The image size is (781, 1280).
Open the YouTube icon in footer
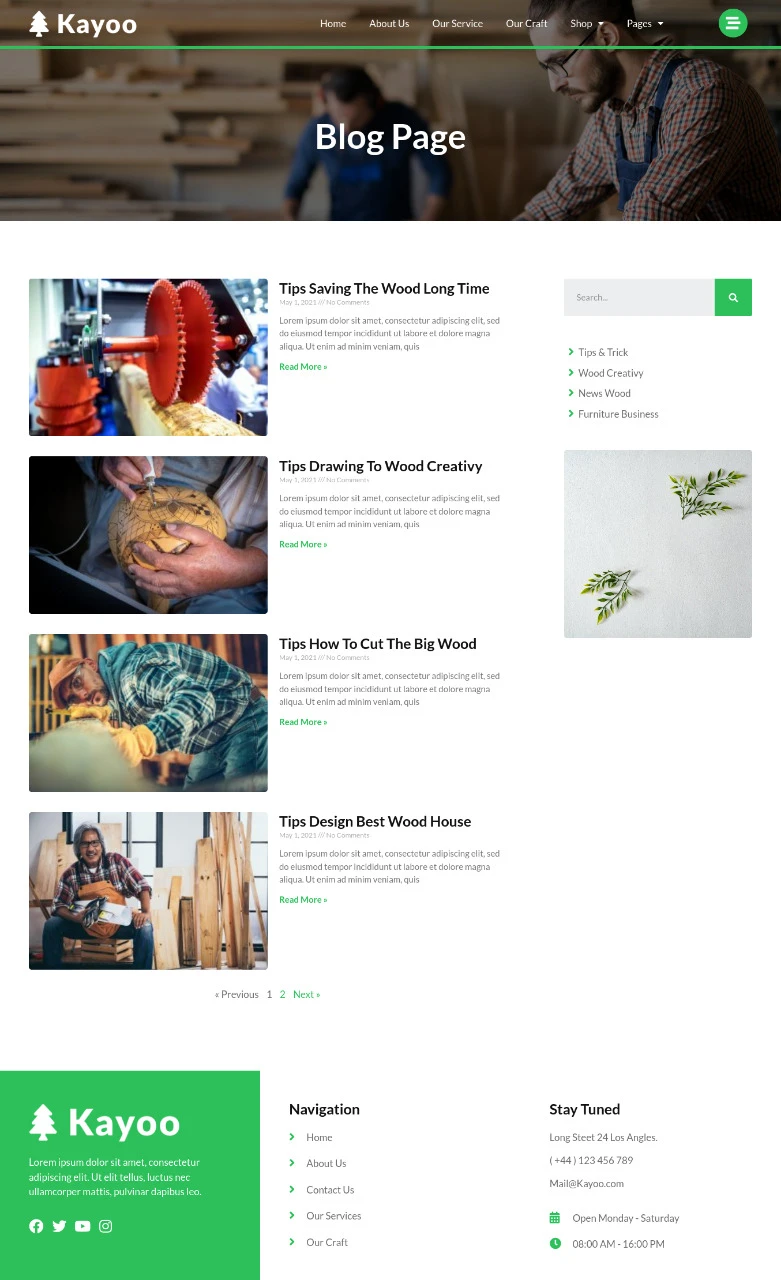point(82,1226)
